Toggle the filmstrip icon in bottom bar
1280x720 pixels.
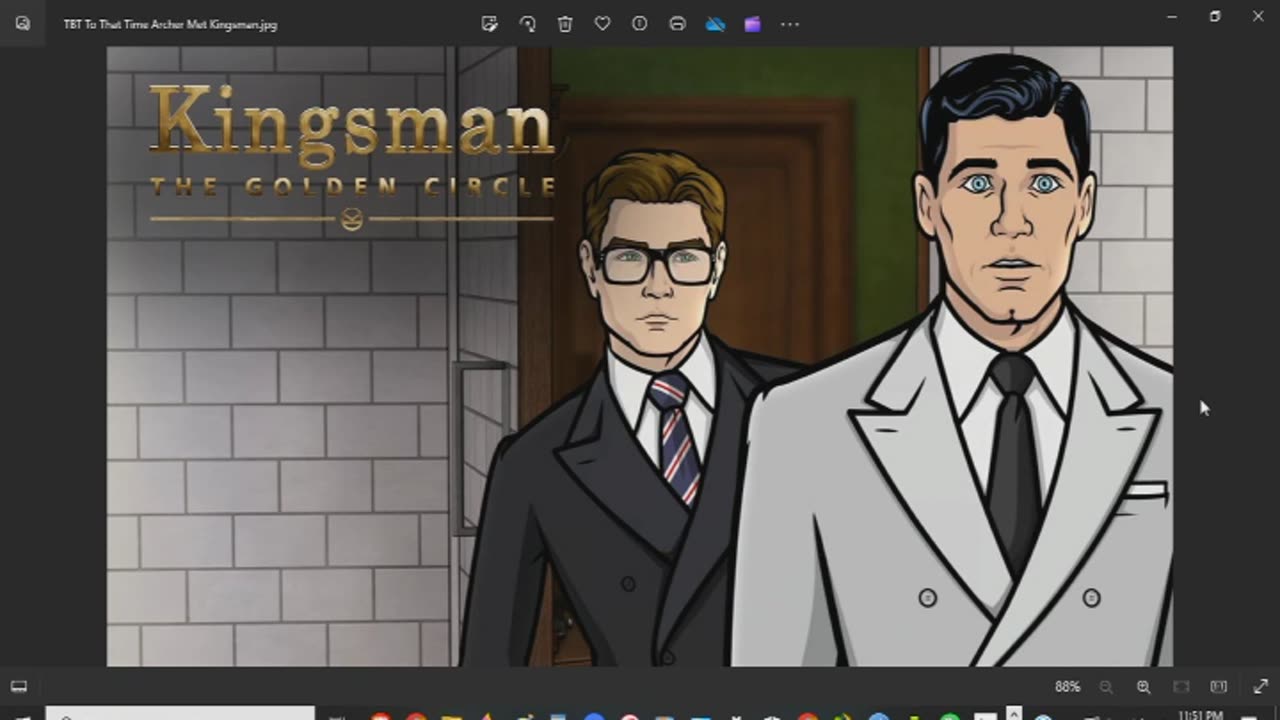click(x=19, y=686)
